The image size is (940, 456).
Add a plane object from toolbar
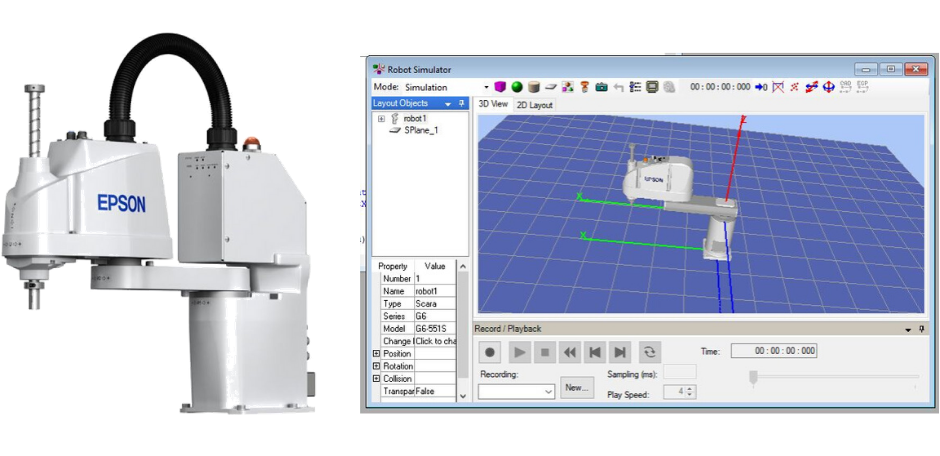click(x=550, y=87)
